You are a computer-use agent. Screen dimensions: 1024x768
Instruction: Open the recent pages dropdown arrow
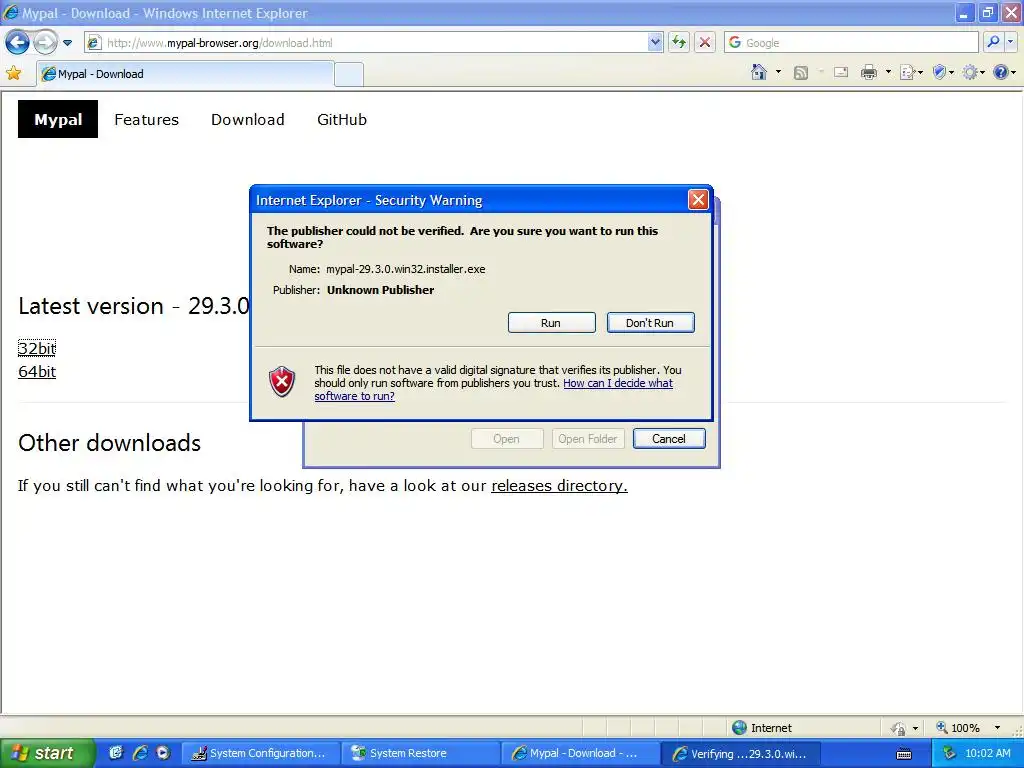click(67, 43)
